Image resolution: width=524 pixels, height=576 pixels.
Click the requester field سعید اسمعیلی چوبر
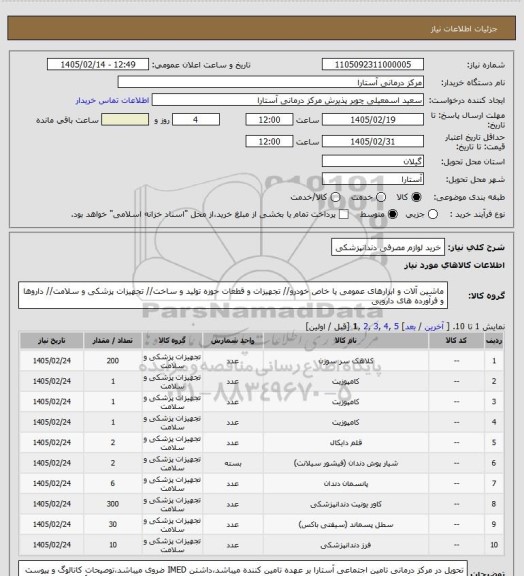[288, 100]
